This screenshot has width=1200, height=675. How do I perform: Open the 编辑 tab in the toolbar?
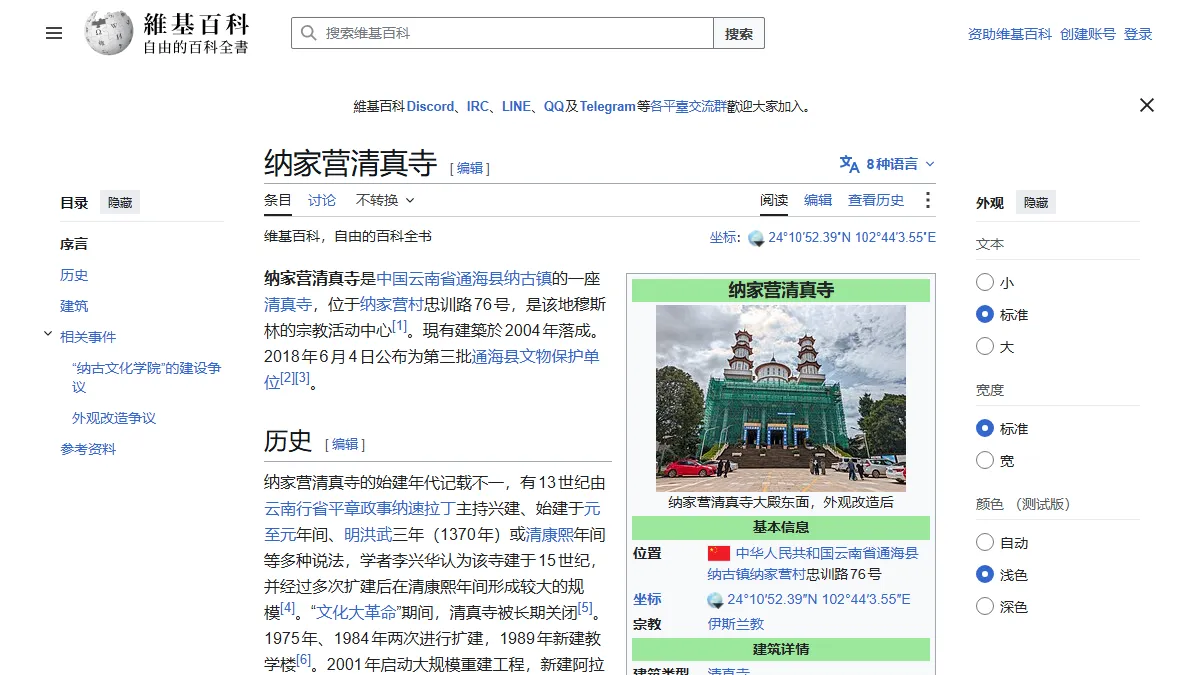tap(818, 200)
